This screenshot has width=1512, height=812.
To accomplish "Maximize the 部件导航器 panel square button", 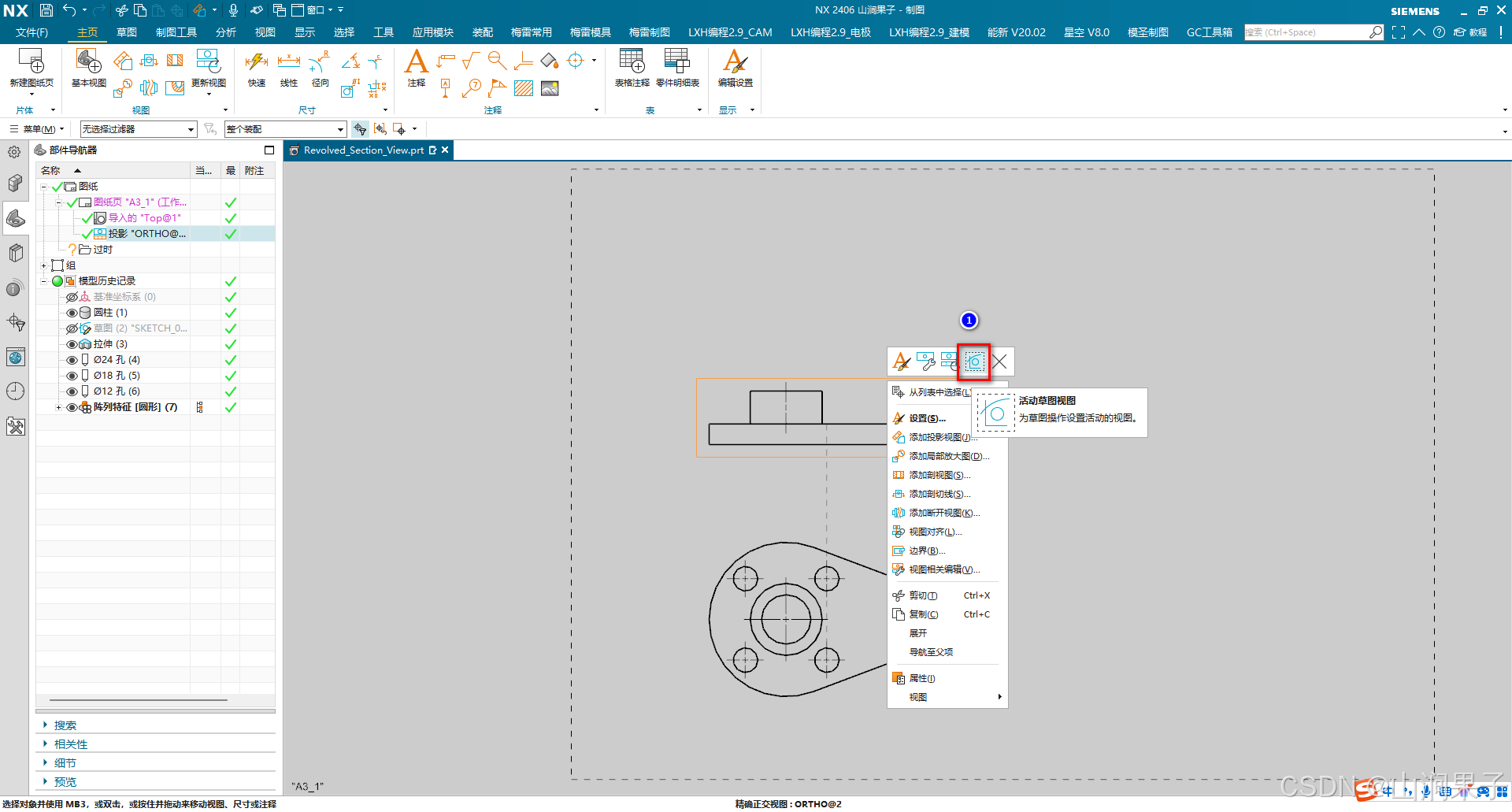I will [269, 150].
